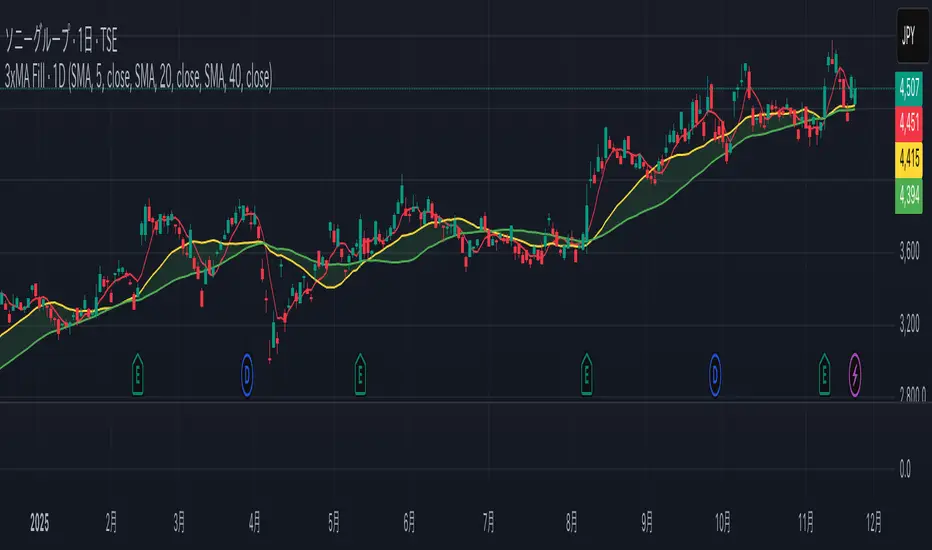
Task: Click the 5月 label on time axis
Action: point(334,523)
